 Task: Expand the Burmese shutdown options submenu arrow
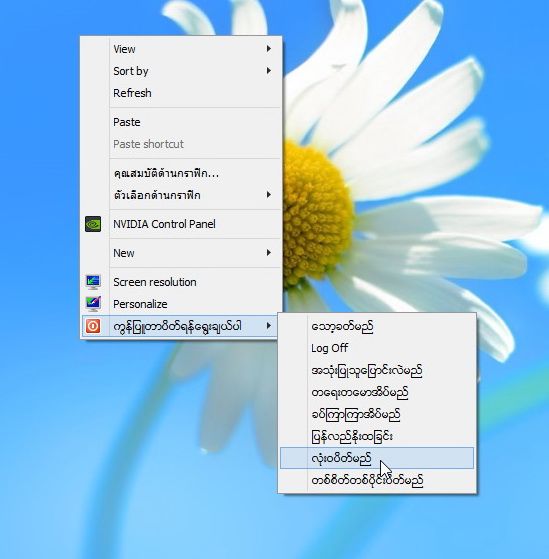269,325
